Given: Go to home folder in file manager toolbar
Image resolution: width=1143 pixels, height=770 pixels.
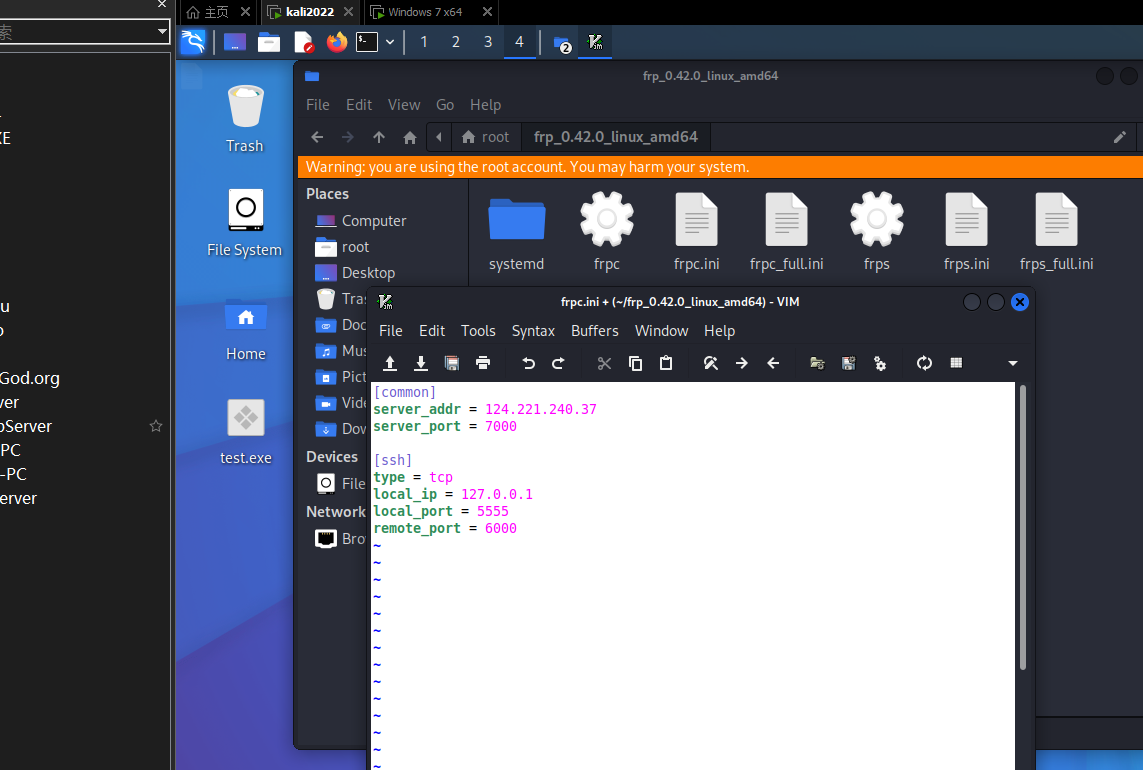Looking at the screenshot, I should [x=410, y=137].
